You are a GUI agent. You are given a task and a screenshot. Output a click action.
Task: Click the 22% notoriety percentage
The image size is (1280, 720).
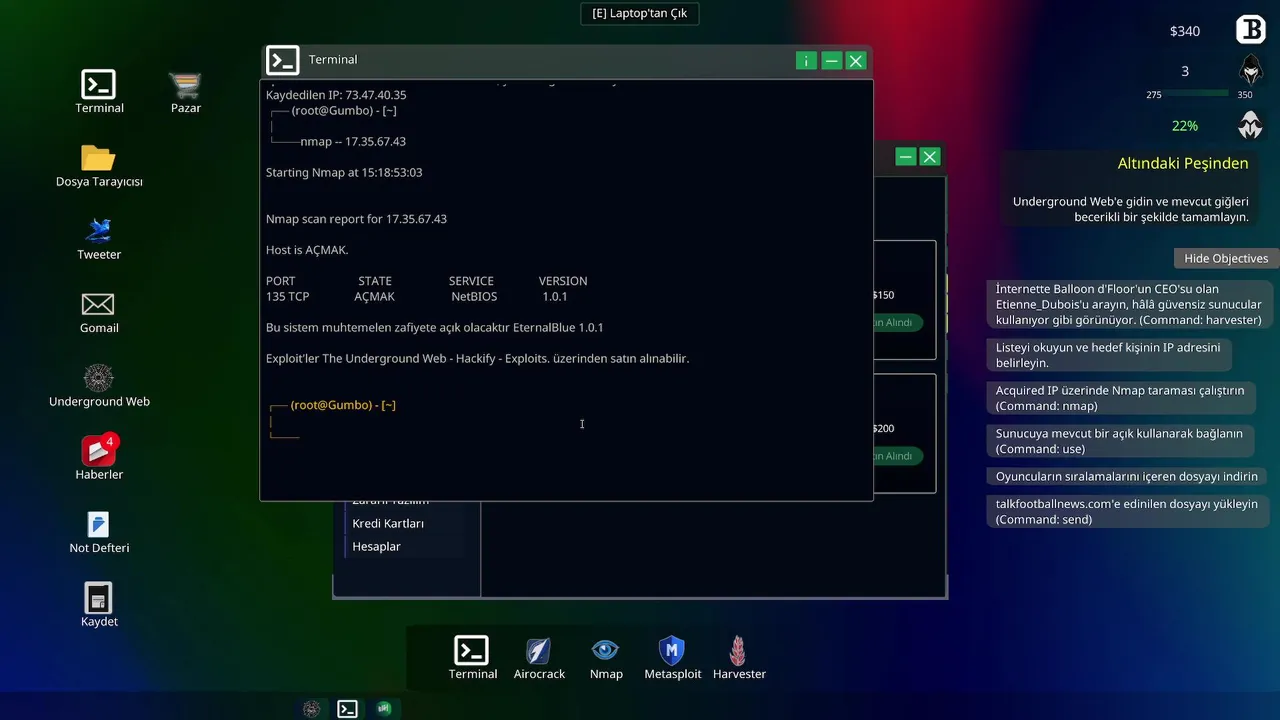pos(1185,126)
